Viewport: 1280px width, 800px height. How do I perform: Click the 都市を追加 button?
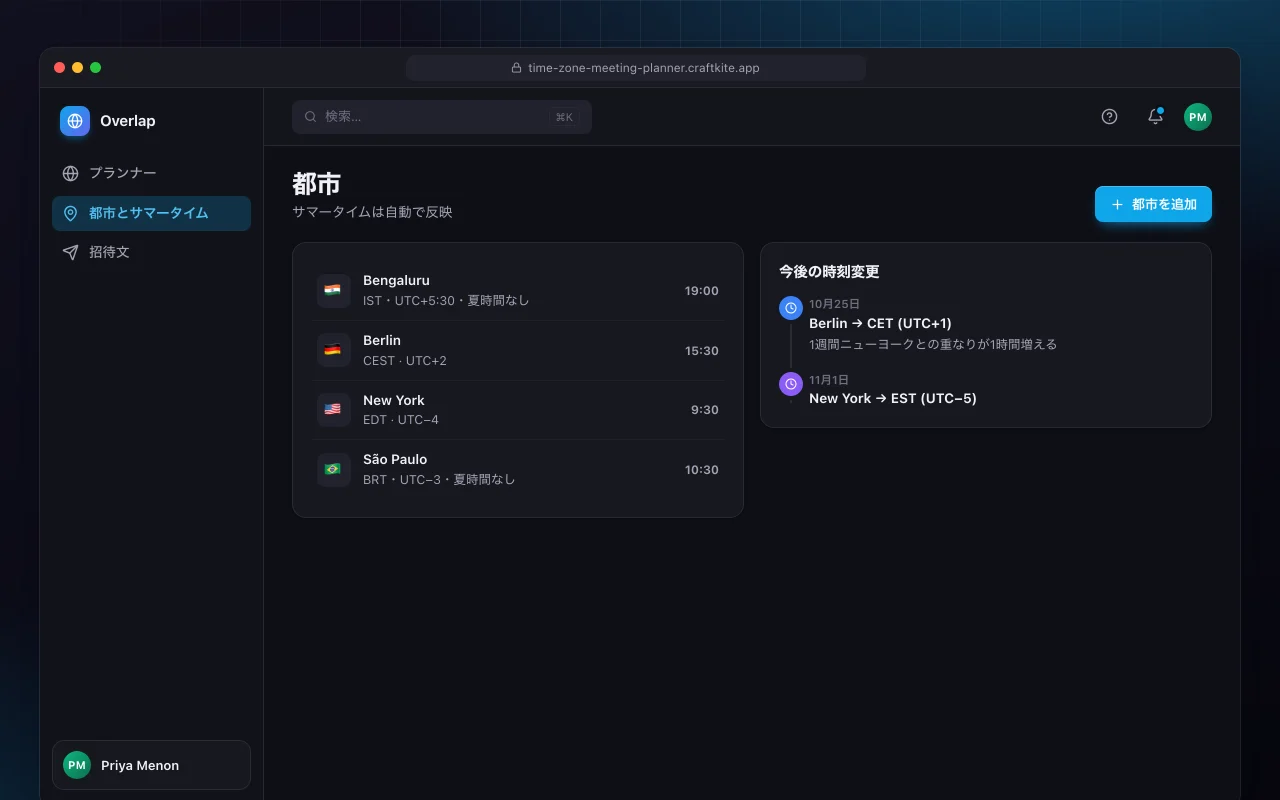(x=1153, y=204)
